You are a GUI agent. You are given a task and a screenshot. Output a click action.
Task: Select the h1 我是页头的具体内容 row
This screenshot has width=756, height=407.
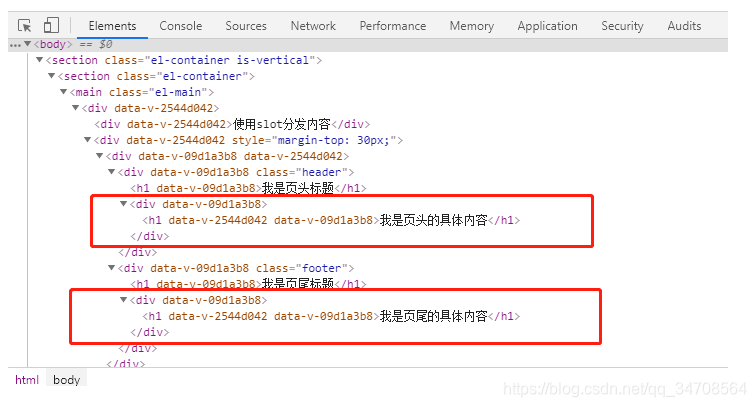(331, 220)
